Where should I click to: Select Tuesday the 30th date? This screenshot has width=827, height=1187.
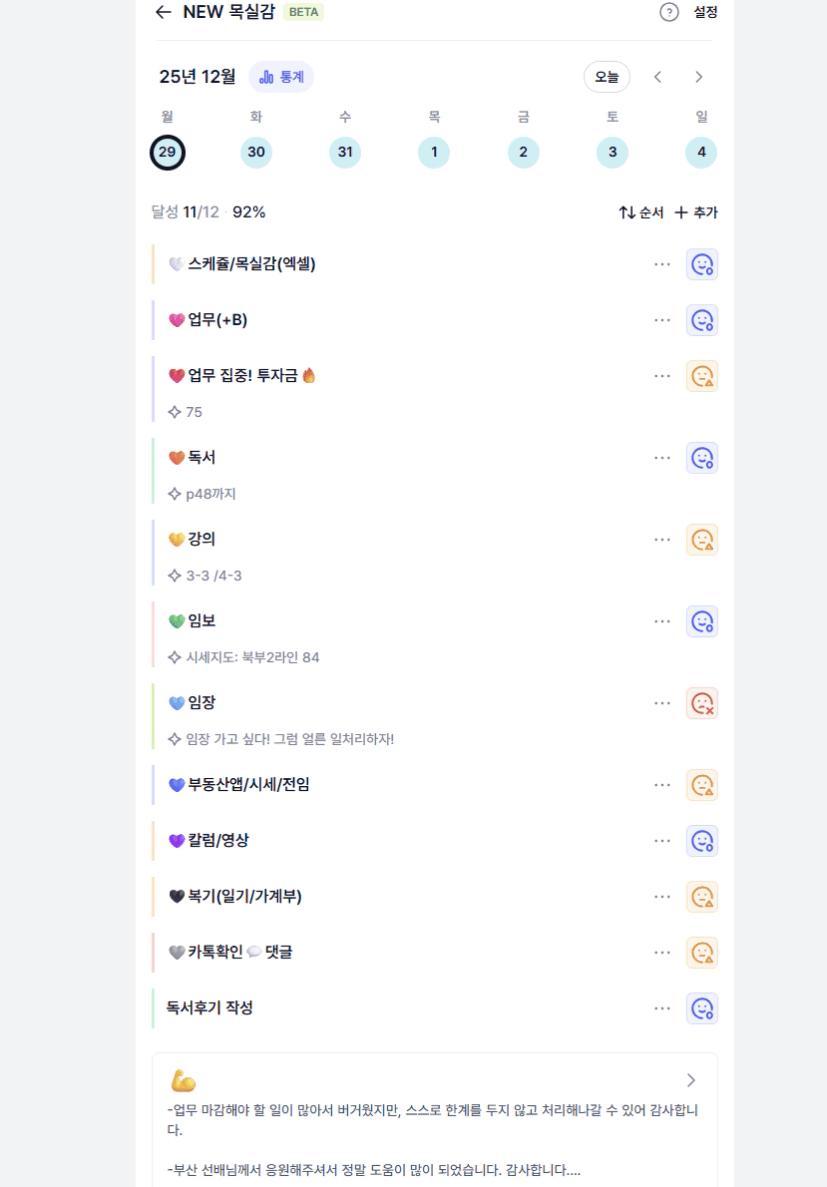pyautogui.click(x=256, y=152)
